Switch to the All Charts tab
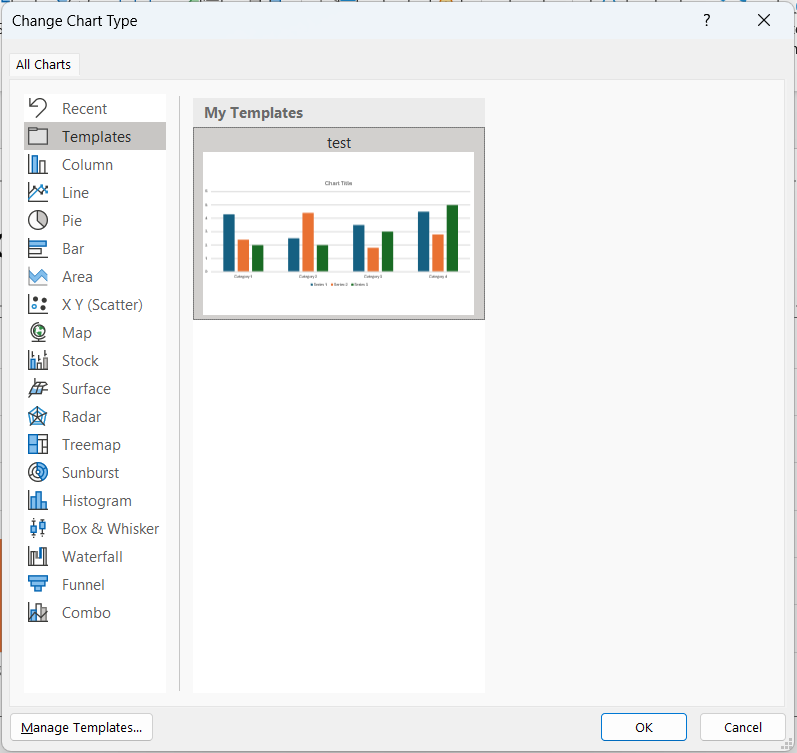This screenshot has height=753, width=797. (x=44, y=65)
